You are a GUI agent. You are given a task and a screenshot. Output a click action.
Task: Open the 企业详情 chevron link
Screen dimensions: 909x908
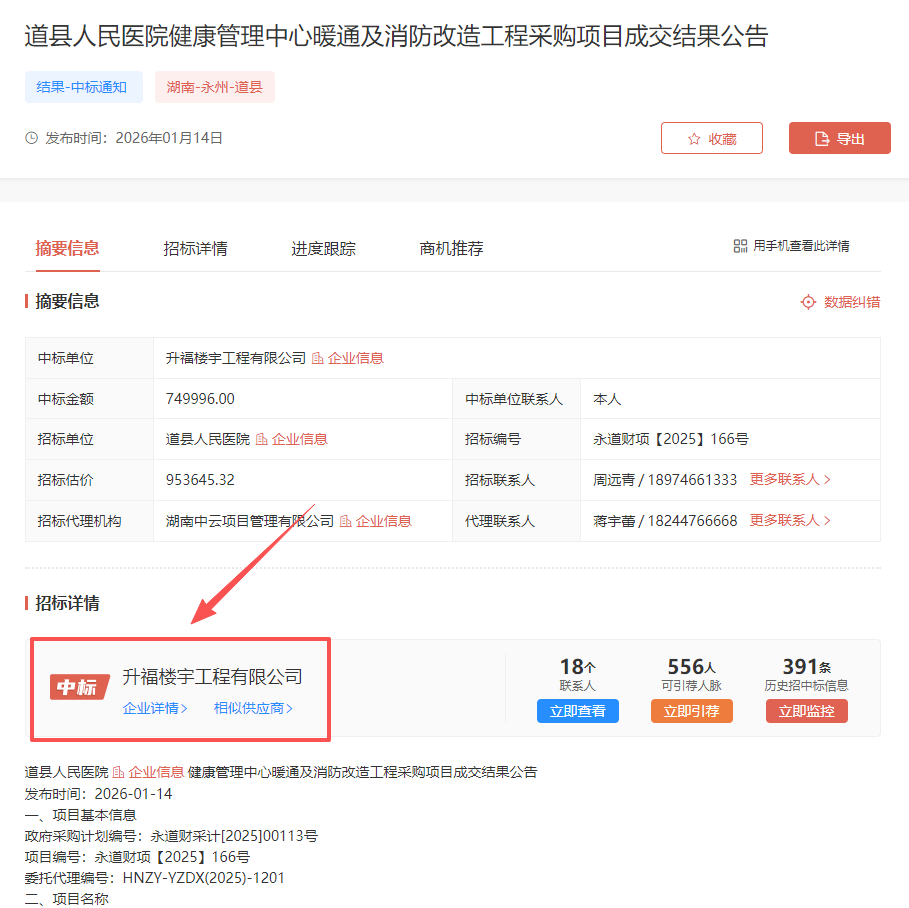pos(155,709)
